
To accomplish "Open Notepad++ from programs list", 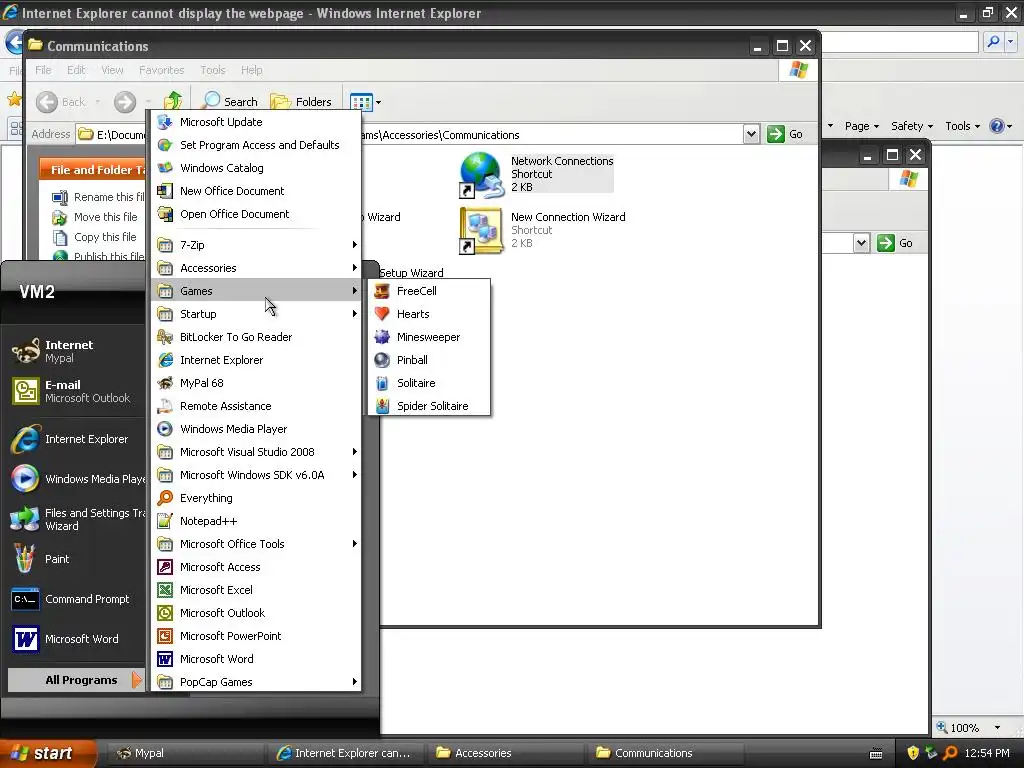I will click(256, 520).
